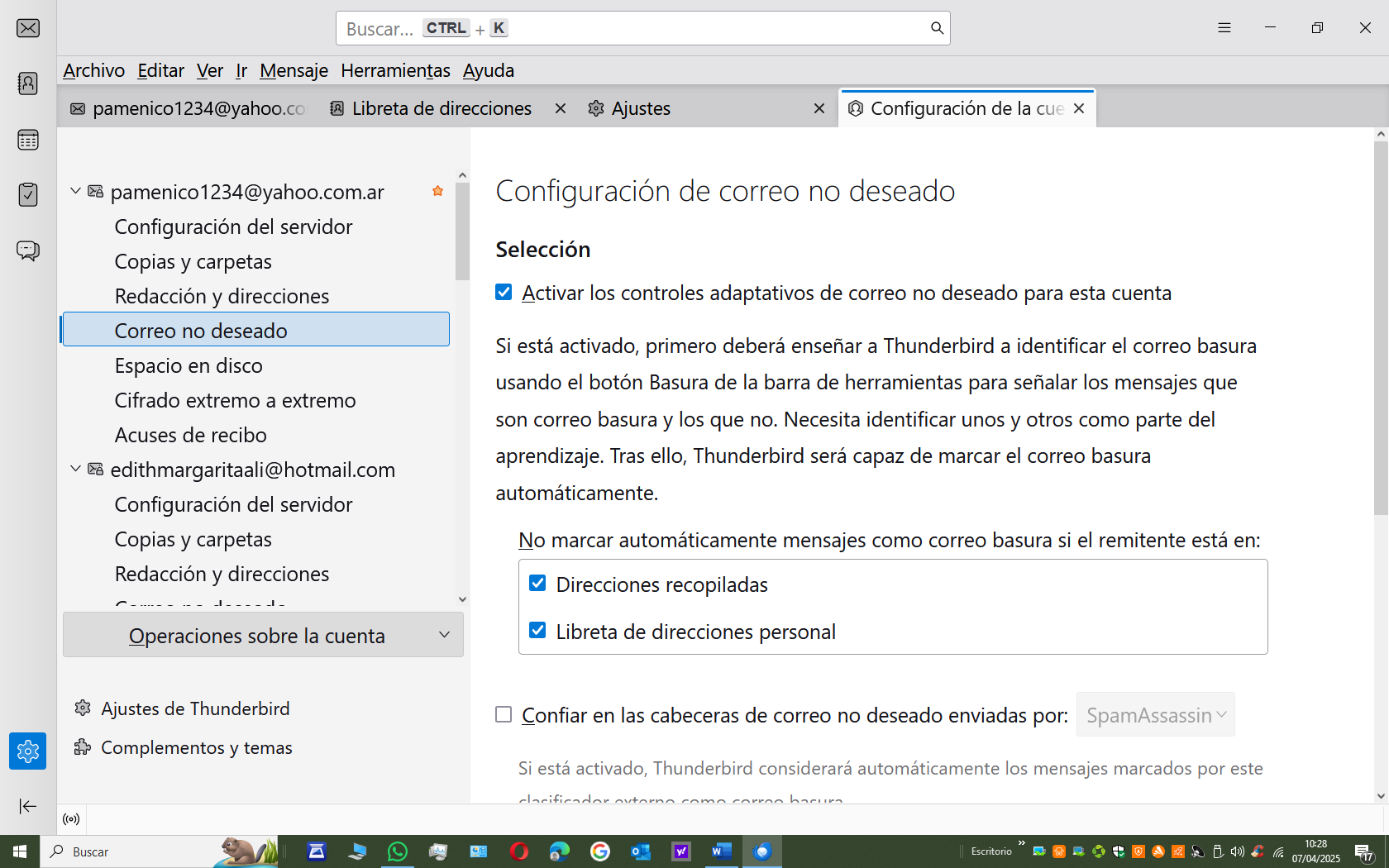This screenshot has width=1389, height=868.
Task: Open the Archivo menu
Action: tap(94, 70)
